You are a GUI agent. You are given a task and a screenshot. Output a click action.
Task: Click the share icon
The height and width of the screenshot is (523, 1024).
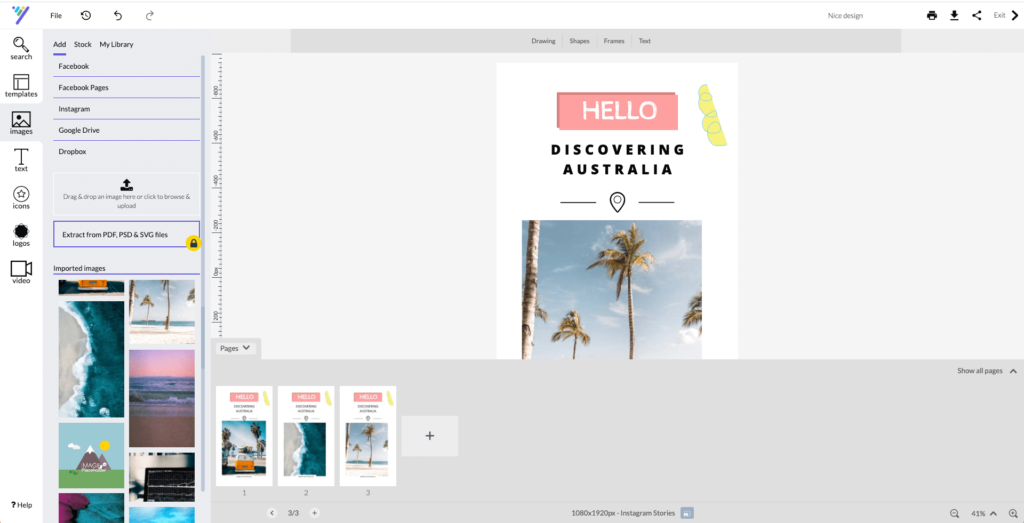976,16
